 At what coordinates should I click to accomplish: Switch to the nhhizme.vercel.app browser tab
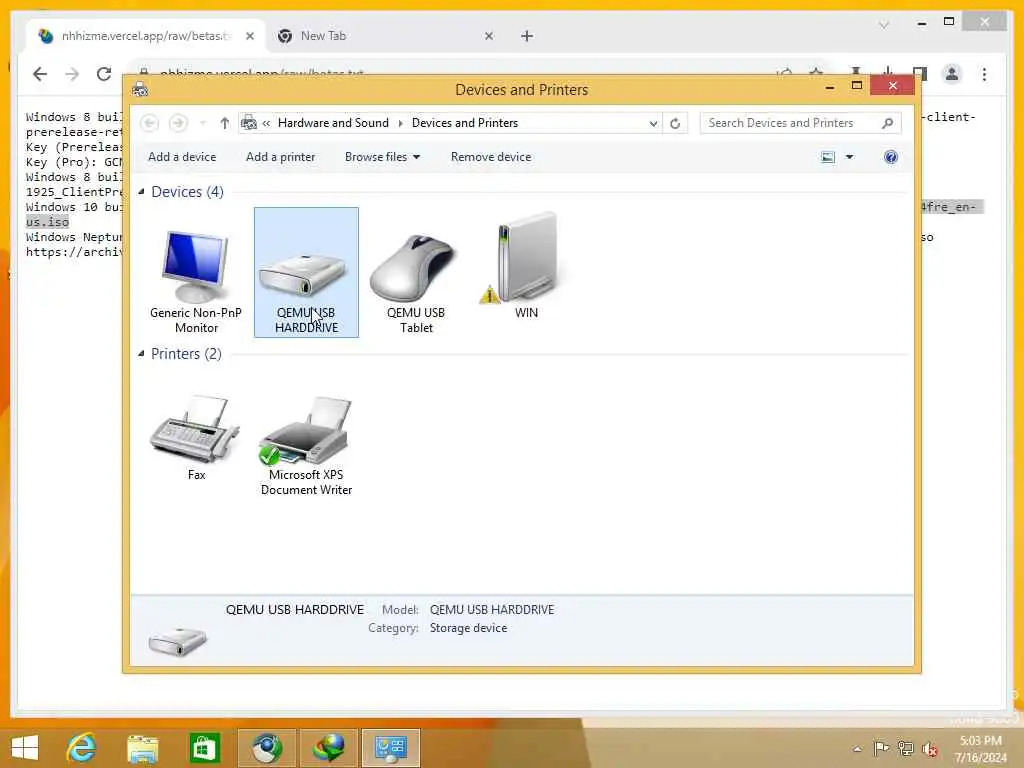tap(146, 36)
